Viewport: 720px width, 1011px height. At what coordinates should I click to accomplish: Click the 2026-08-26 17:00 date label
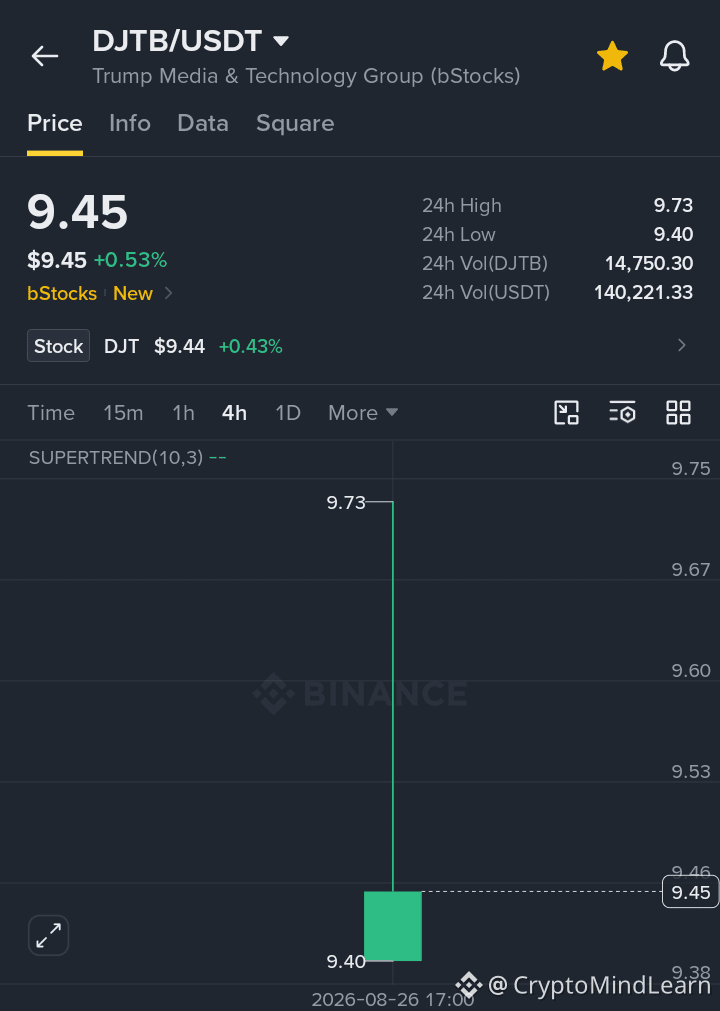tap(393, 999)
